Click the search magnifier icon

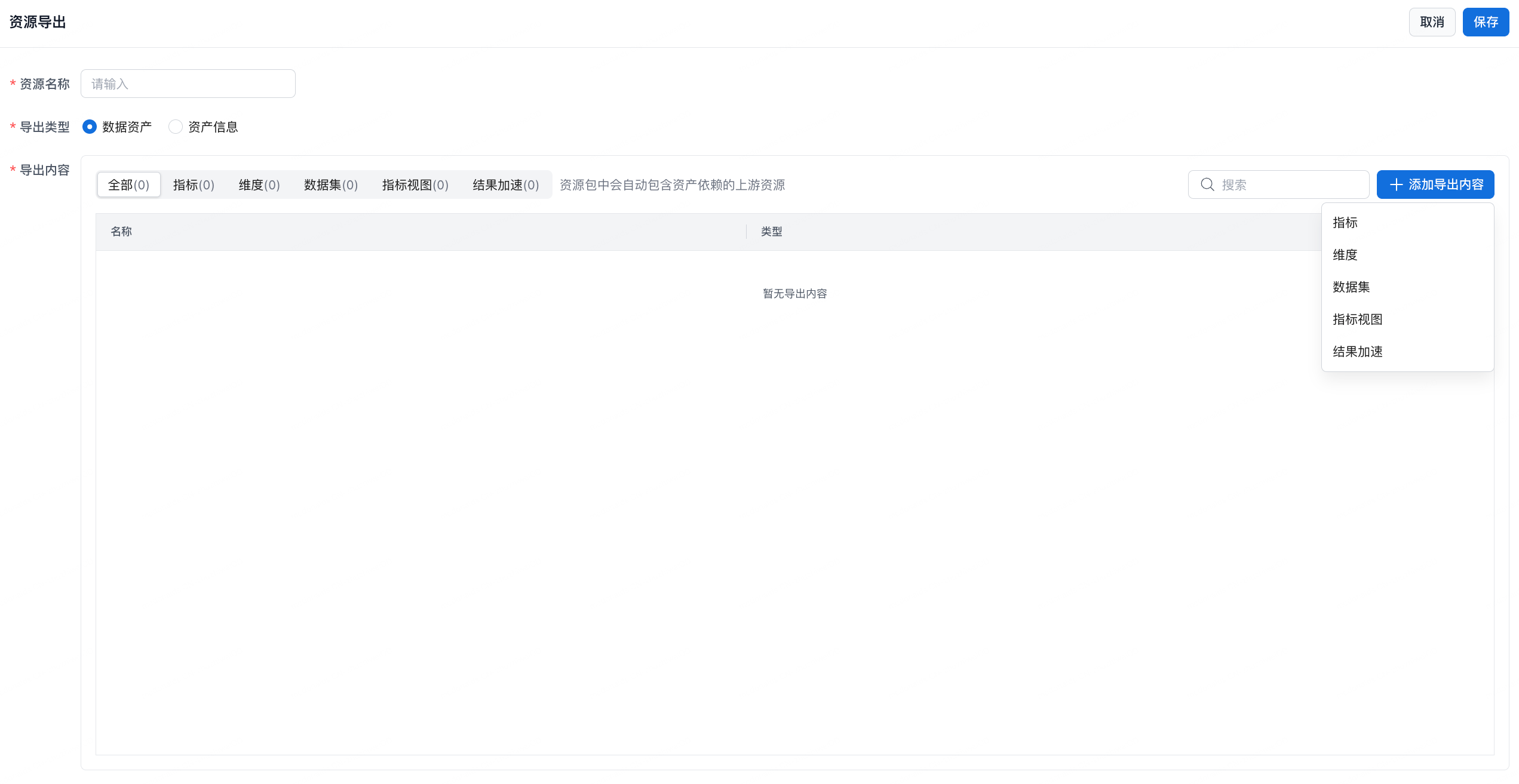coord(1207,185)
